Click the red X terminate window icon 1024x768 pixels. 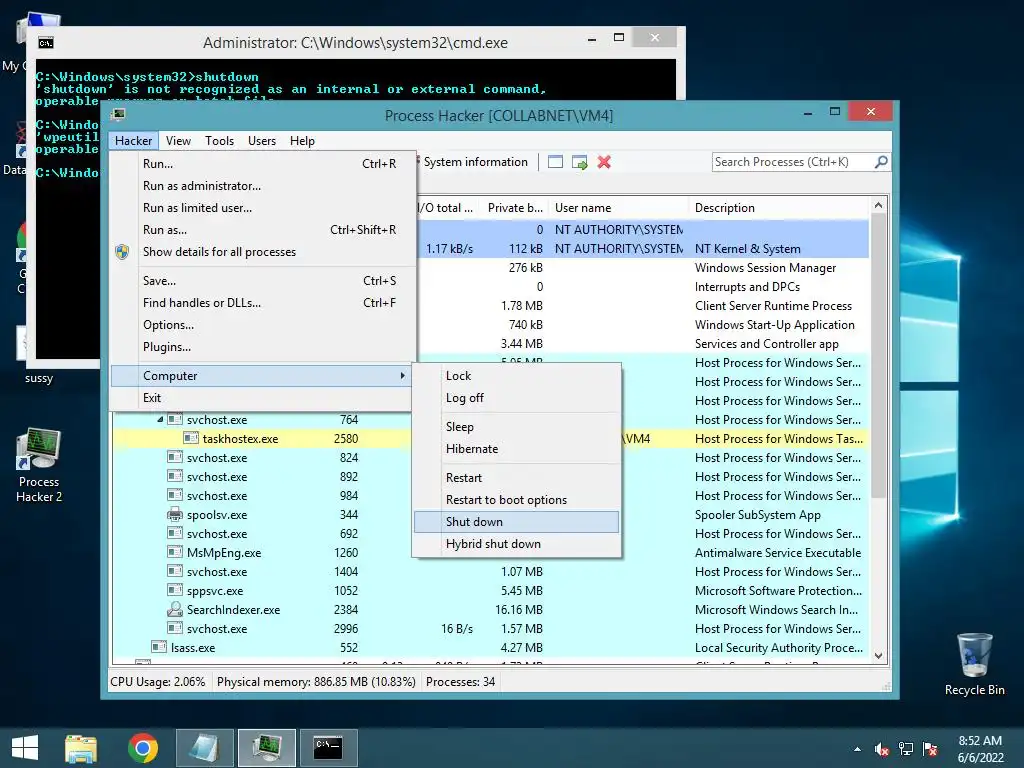tap(604, 162)
